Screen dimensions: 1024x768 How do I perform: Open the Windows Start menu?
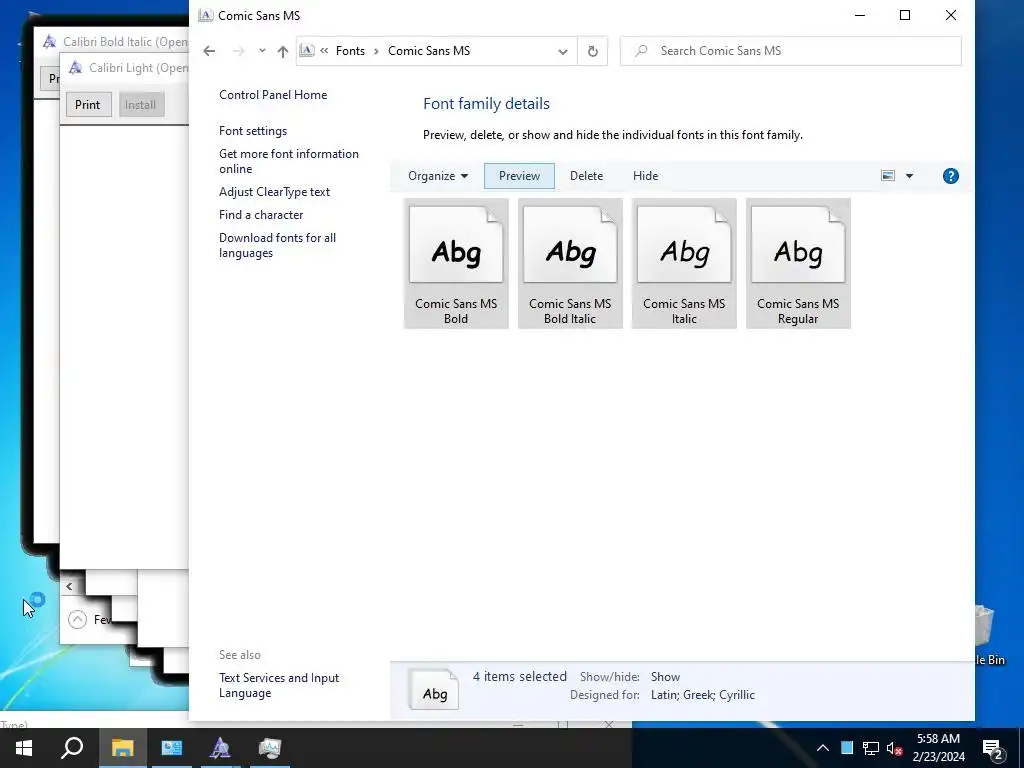[24, 748]
